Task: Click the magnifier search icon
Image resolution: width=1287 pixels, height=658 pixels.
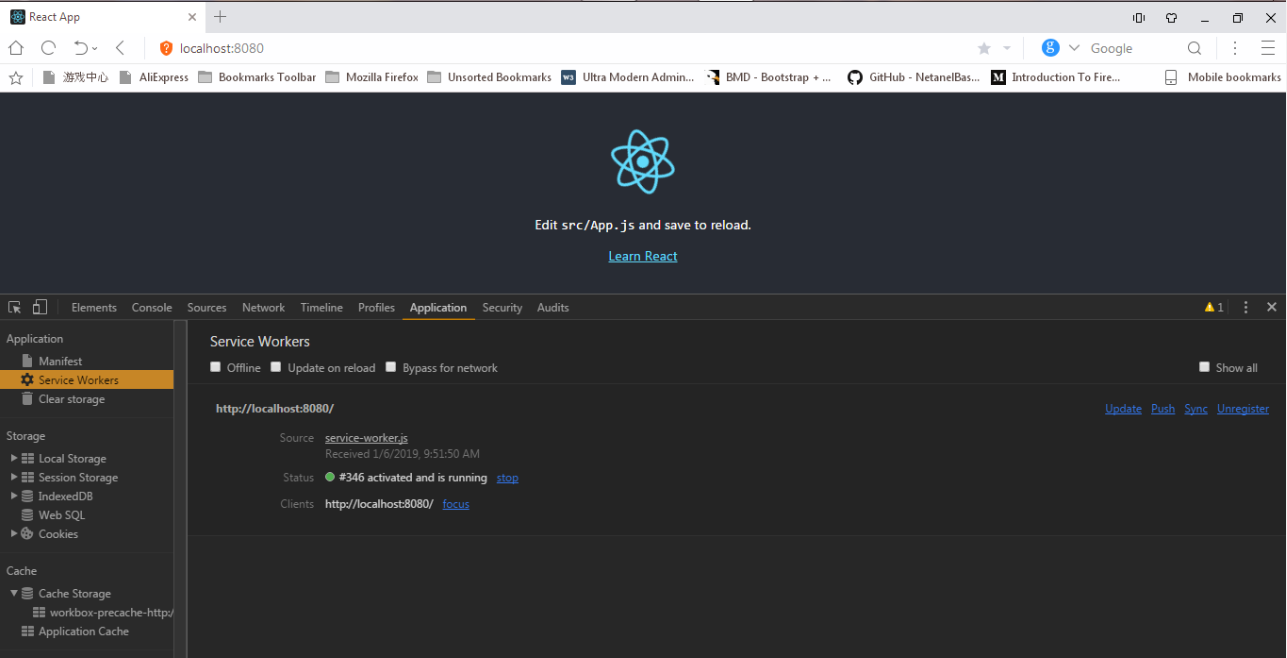Action: pos(1194,48)
